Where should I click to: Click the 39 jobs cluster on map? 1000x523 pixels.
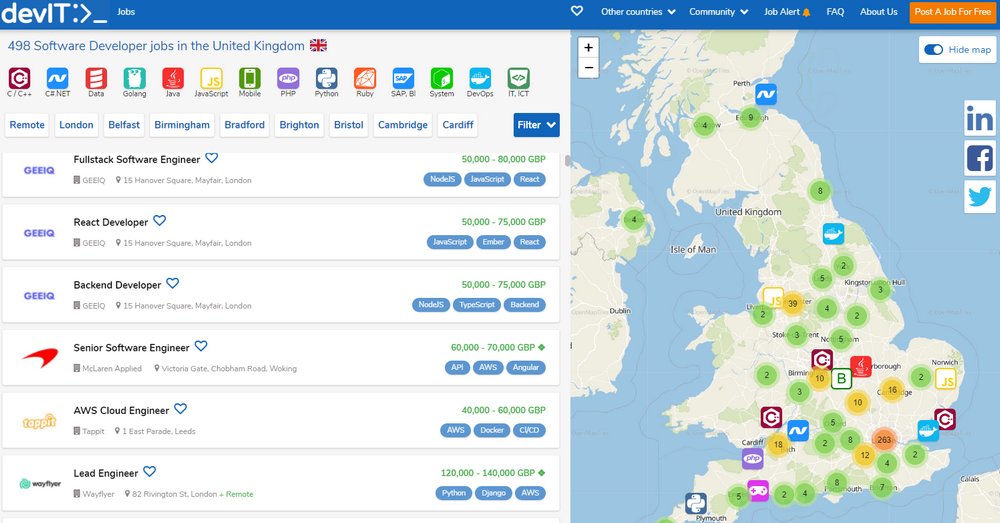click(793, 304)
